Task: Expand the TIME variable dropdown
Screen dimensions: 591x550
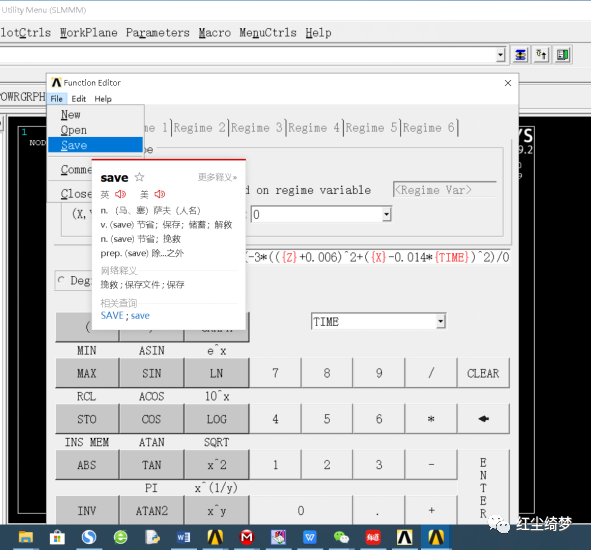Action: pos(441,322)
